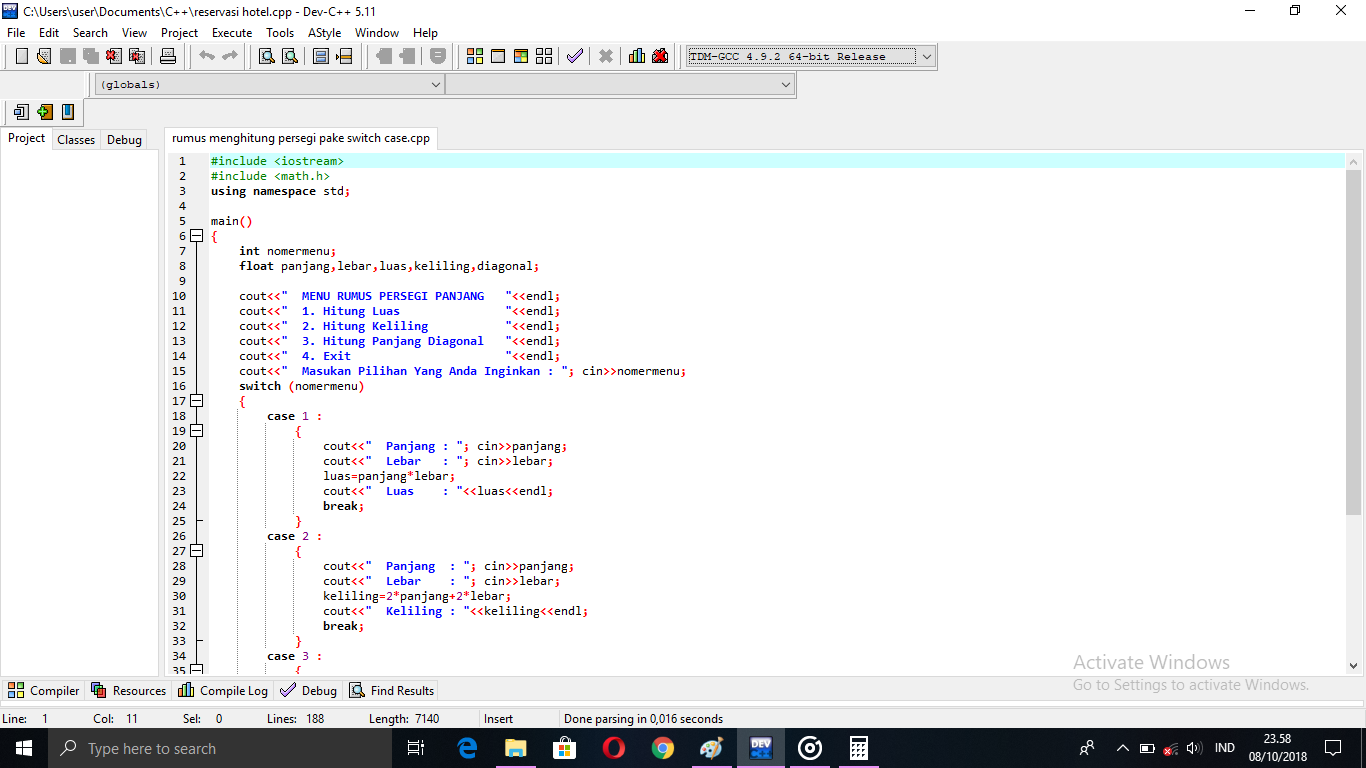Open Dev-C++ from the taskbar
Screen dimensions: 1366x768
[761, 748]
